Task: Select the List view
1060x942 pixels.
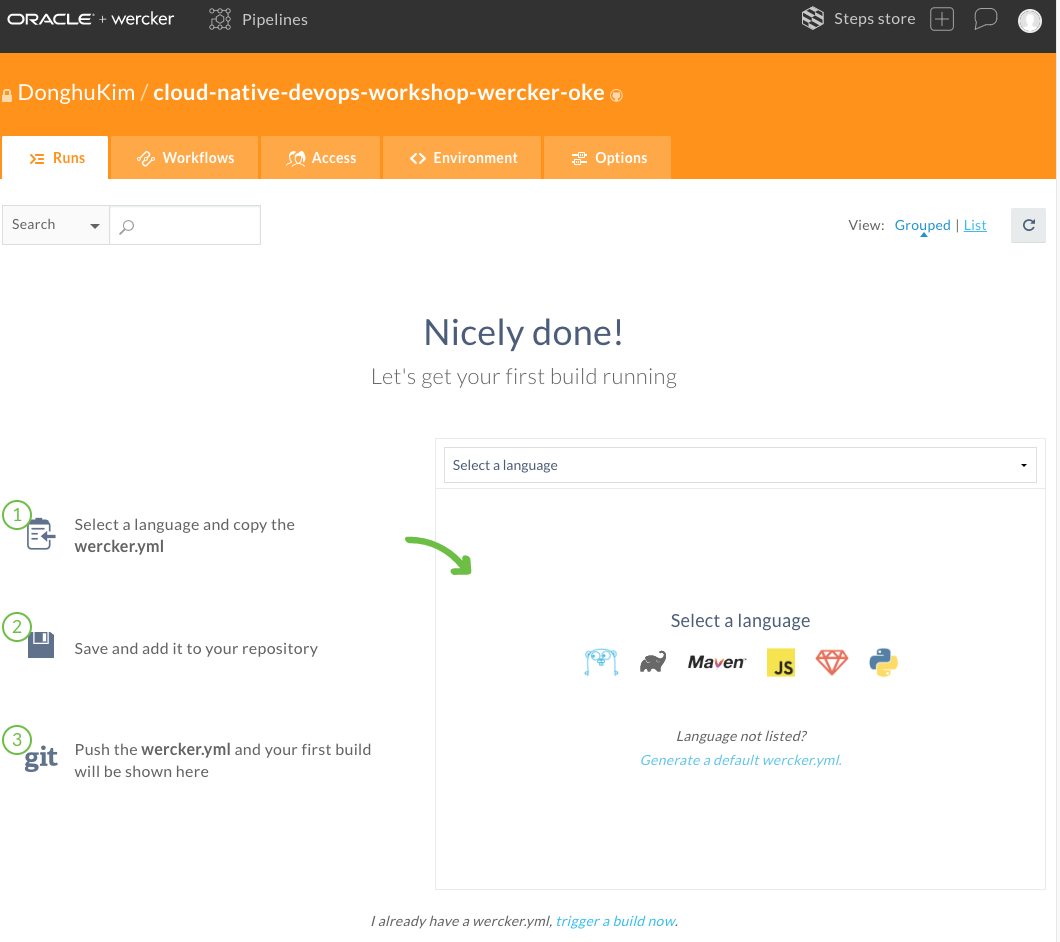Action: tap(975, 225)
